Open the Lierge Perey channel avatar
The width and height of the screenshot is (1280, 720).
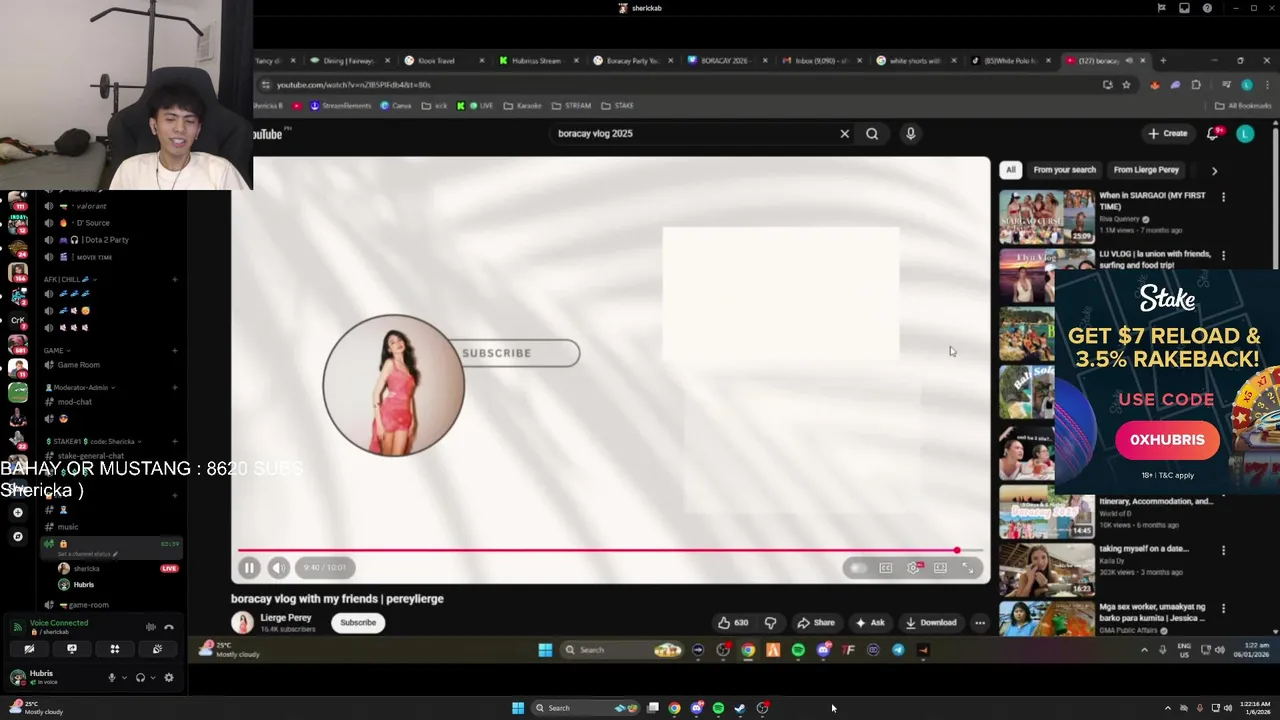pyautogui.click(x=243, y=622)
